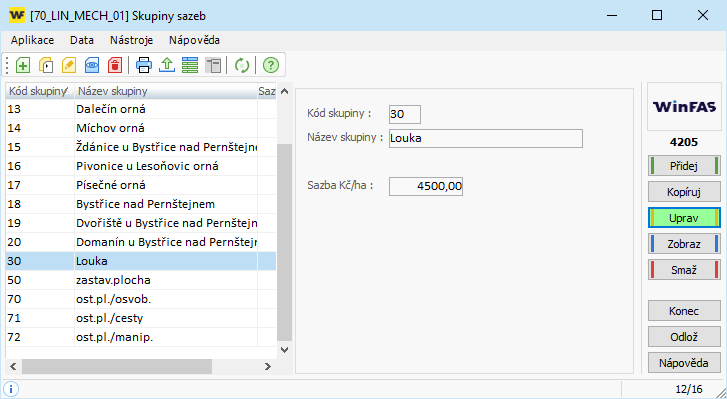727x399 pixels.
Task: Click the Sazba Kč/ha field showing 4500,00
Action: tap(426, 186)
